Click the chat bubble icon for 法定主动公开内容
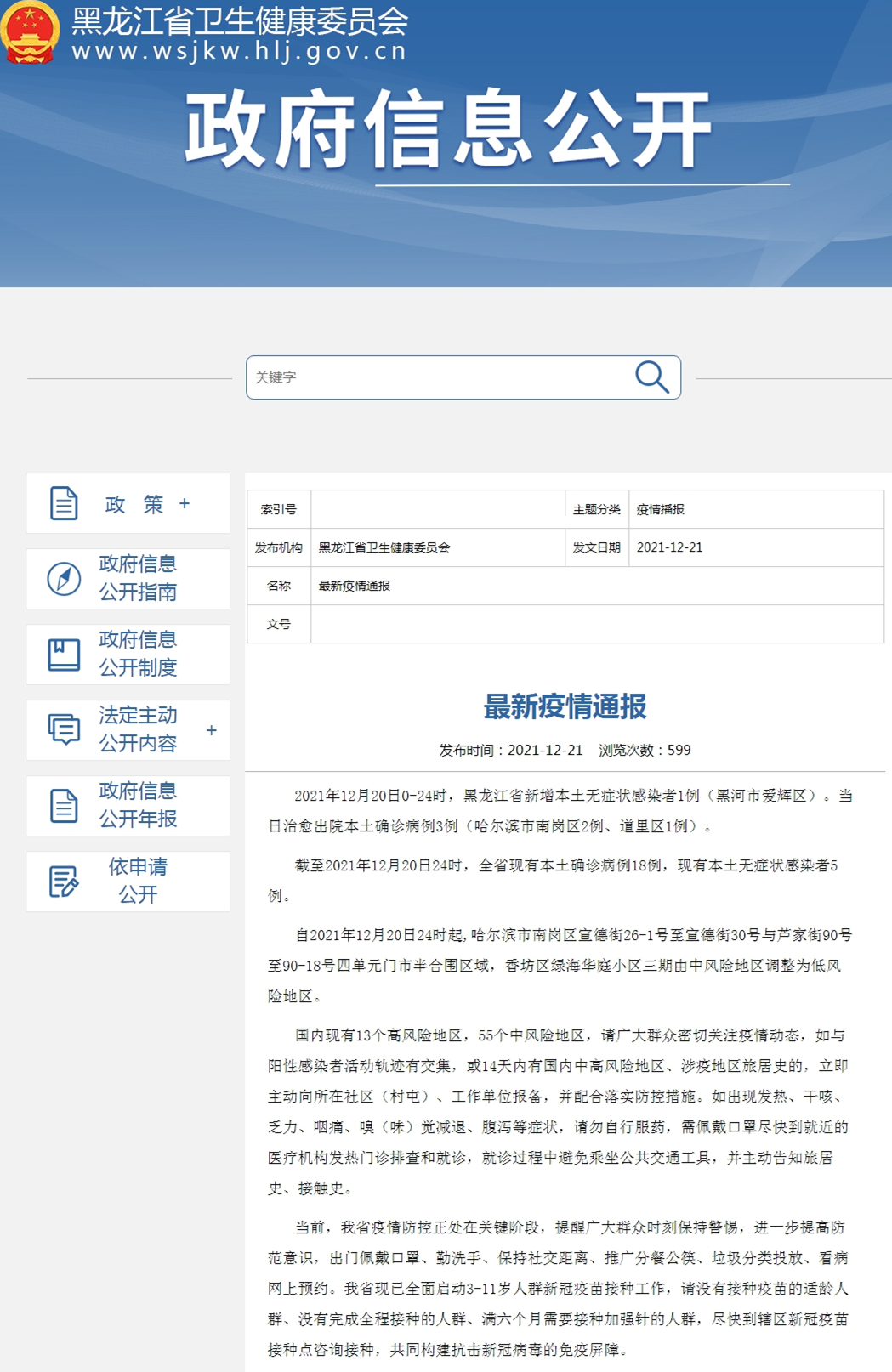Viewport: 892px width, 1372px height. coord(64,729)
